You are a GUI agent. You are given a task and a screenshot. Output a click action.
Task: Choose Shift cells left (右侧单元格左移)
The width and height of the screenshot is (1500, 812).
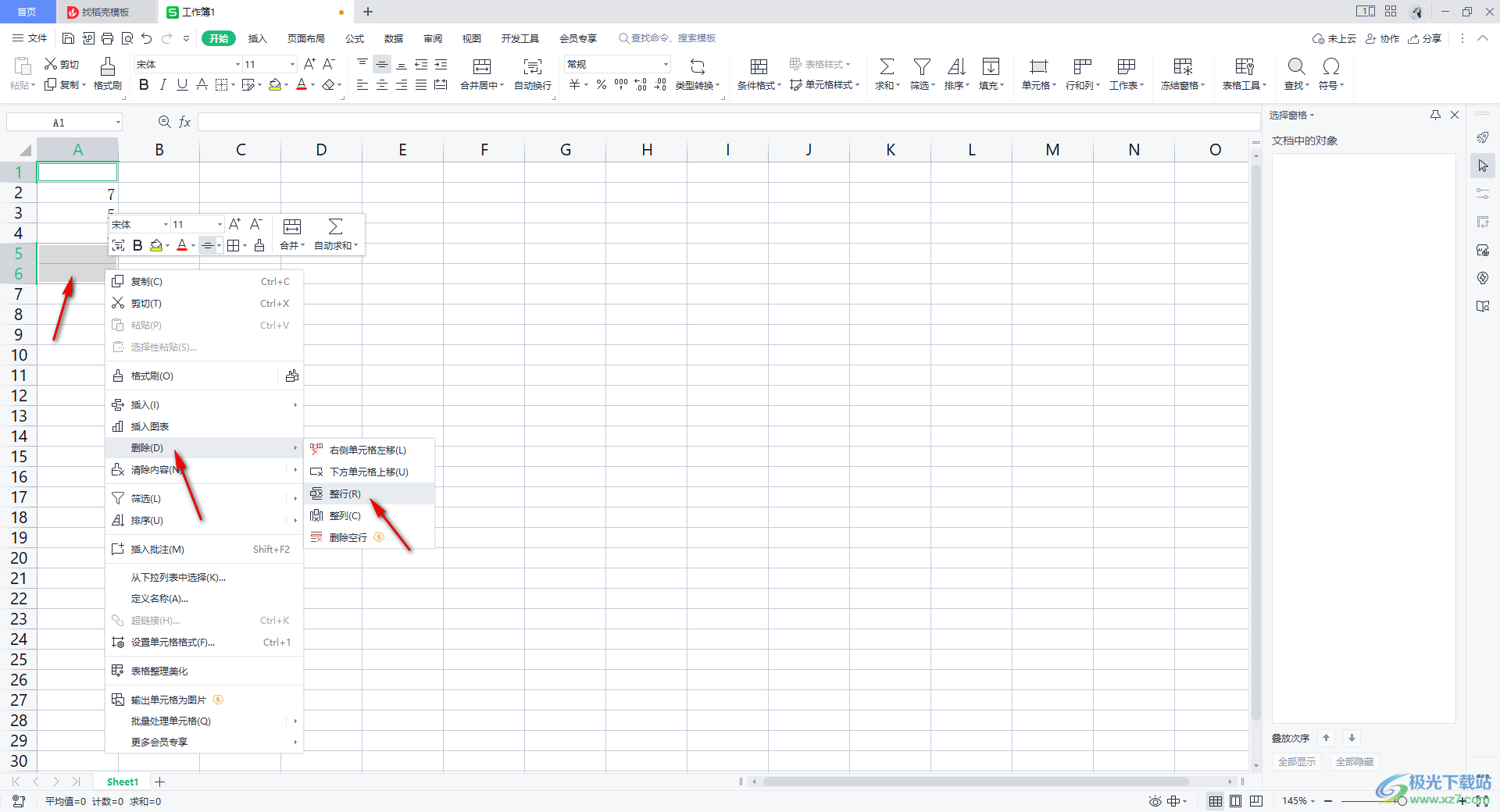coord(369,450)
